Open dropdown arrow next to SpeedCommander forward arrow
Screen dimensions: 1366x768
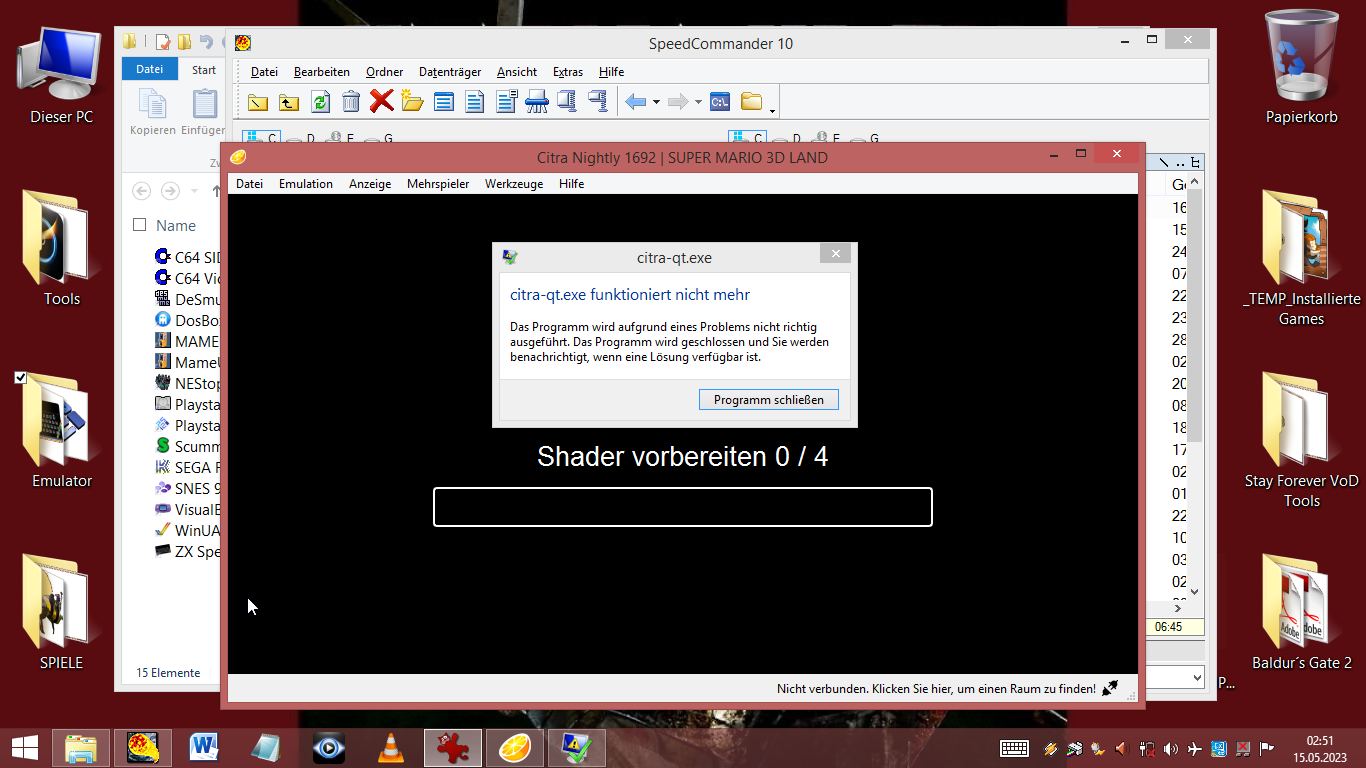[x=698, y=102]
